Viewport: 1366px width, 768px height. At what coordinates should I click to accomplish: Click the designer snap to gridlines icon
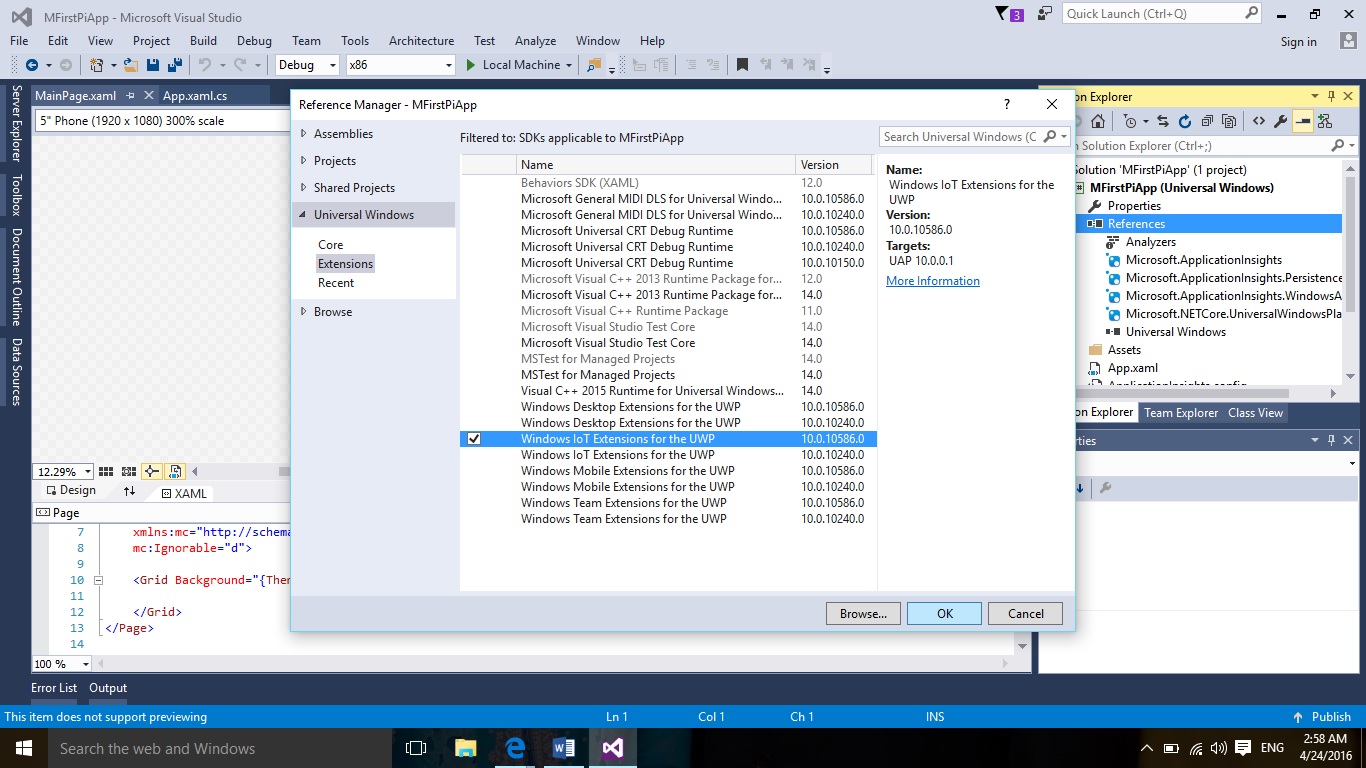[129, 471]
